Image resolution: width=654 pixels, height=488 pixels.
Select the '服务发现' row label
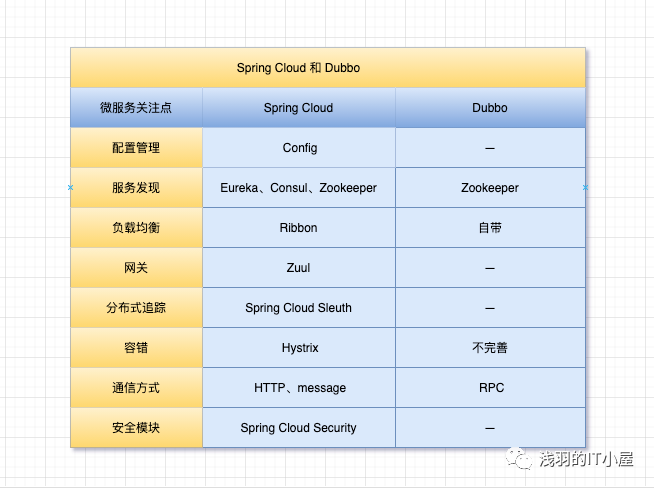(136, 188)
